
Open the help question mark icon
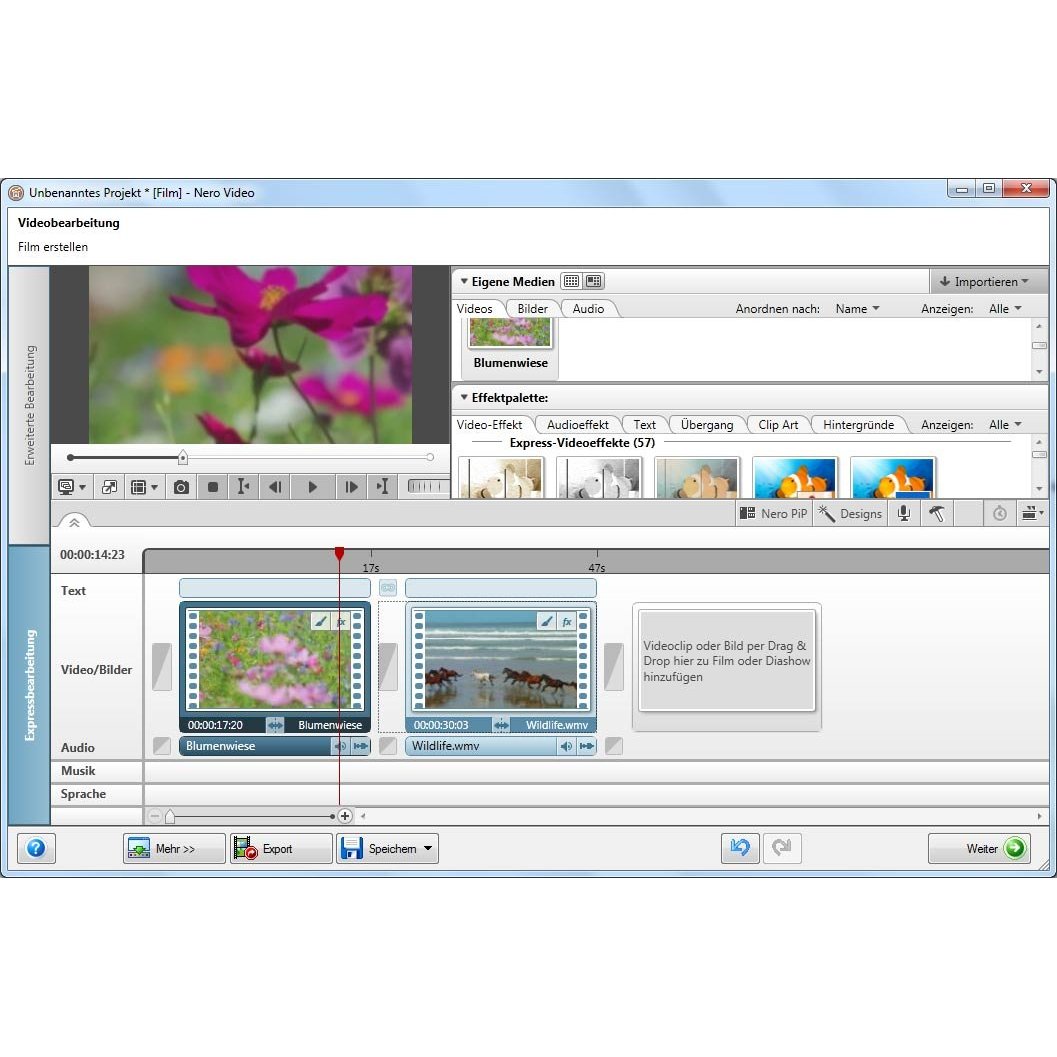36,848
